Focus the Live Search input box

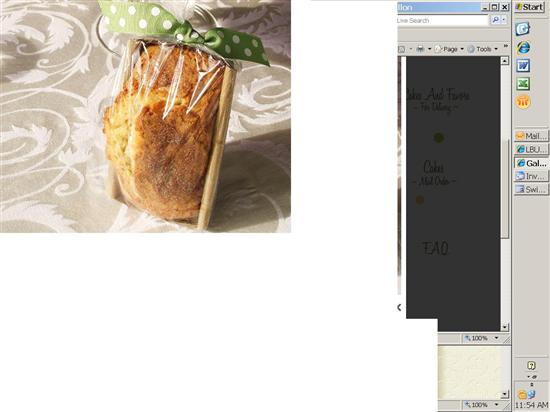pyautogui.click(x=443, y=20)
